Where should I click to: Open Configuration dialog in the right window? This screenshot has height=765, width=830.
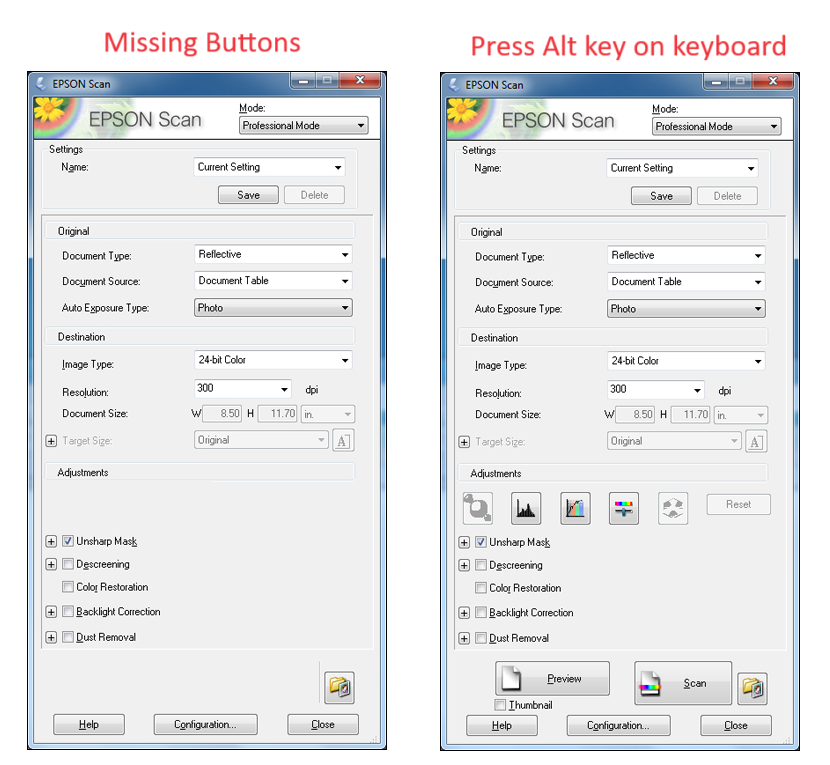click(618, 726)
